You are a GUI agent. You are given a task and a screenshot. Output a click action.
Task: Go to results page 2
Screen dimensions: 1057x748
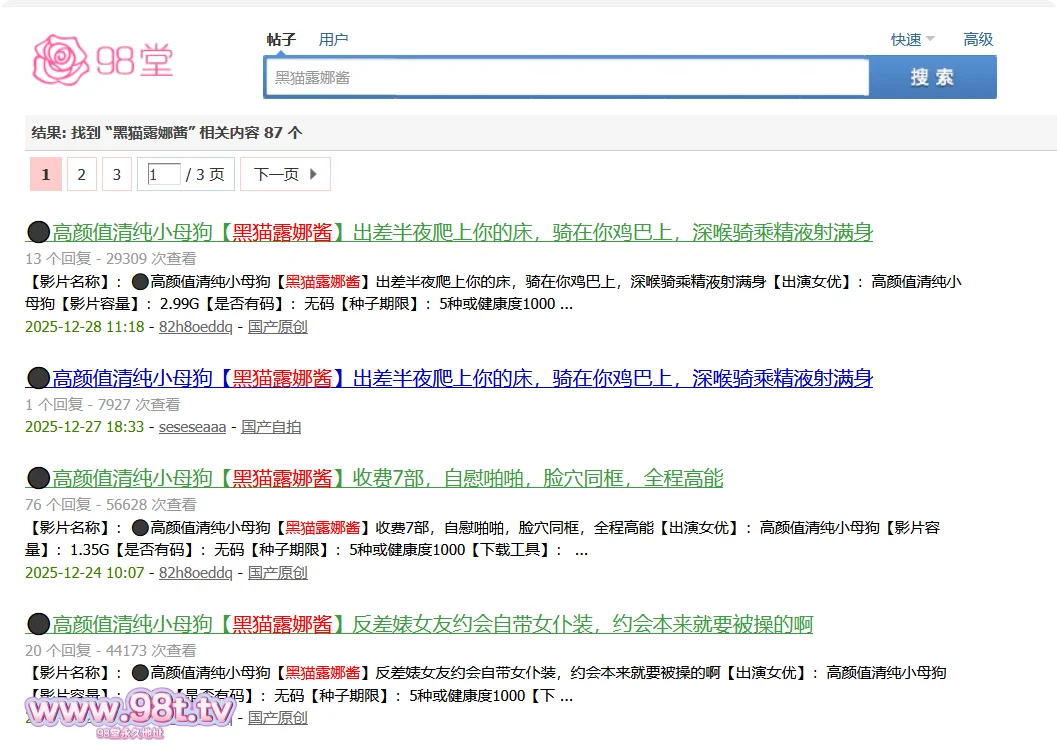[81, 173]
